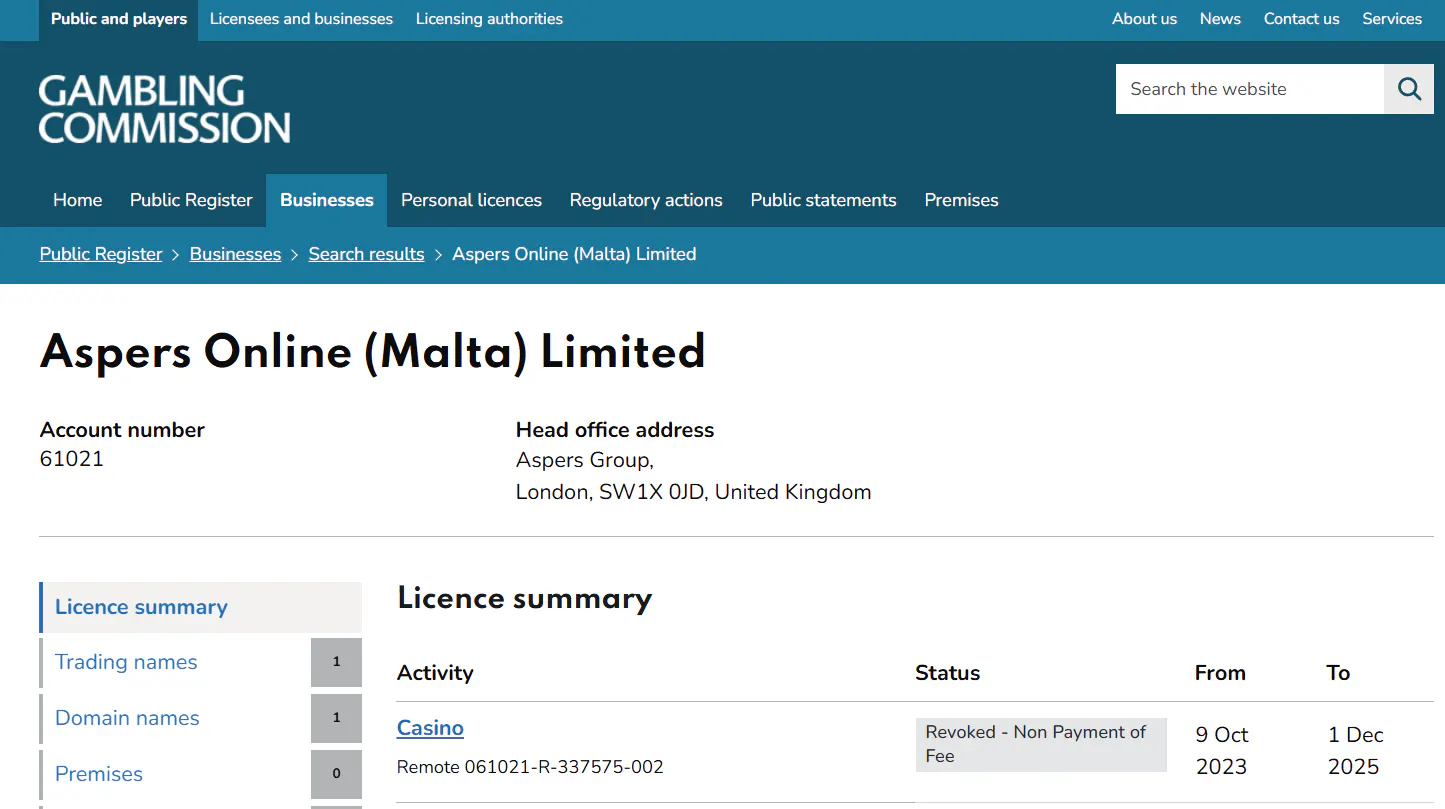Click Public Register breadcrumb link
The width and height of the screenshot is (1445, 809).
pos(101,254)
